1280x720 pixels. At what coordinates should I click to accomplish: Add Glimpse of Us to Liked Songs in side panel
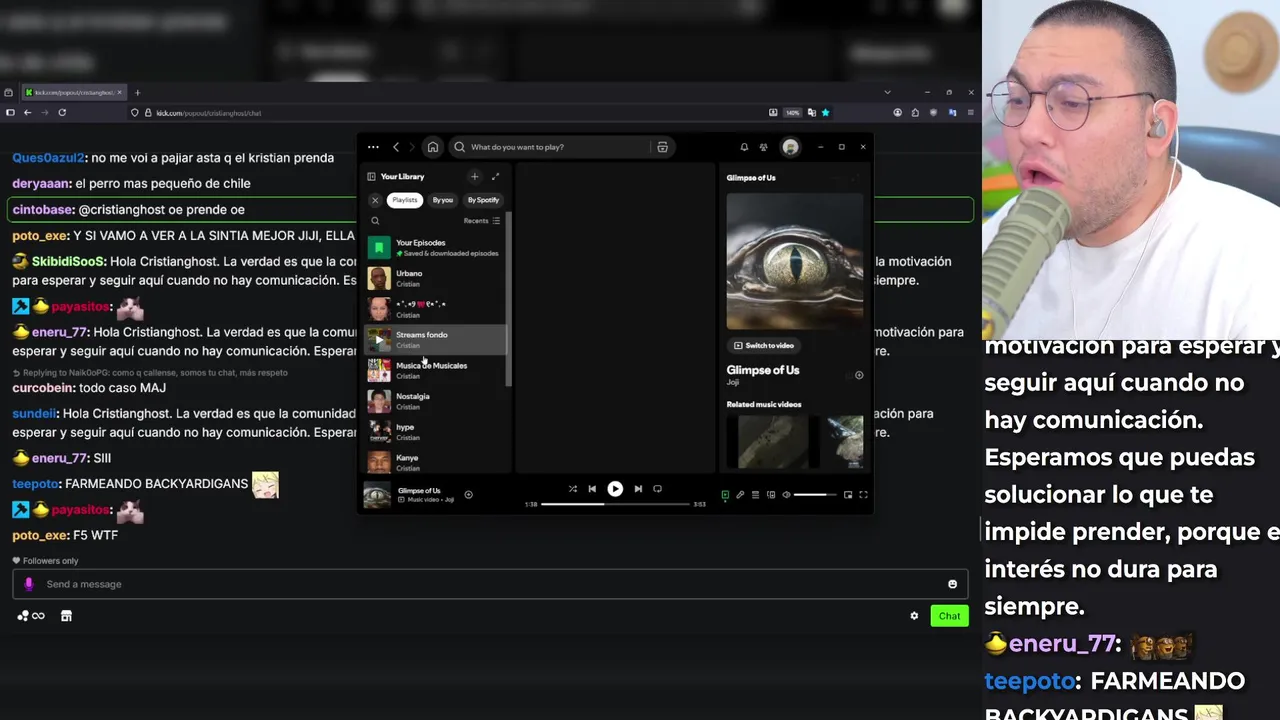click(x=859, y=375)
